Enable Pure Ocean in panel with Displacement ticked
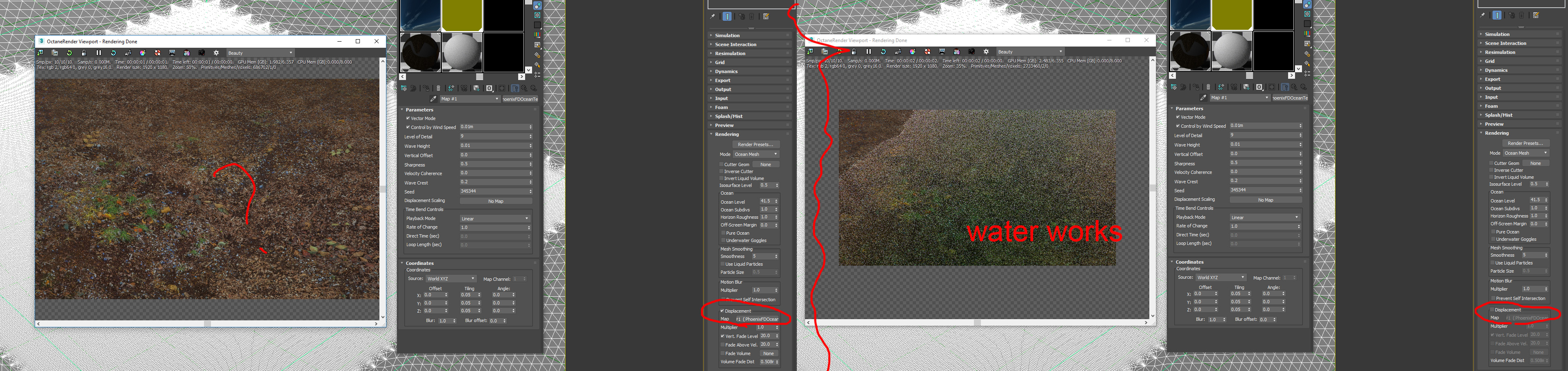 723,233
